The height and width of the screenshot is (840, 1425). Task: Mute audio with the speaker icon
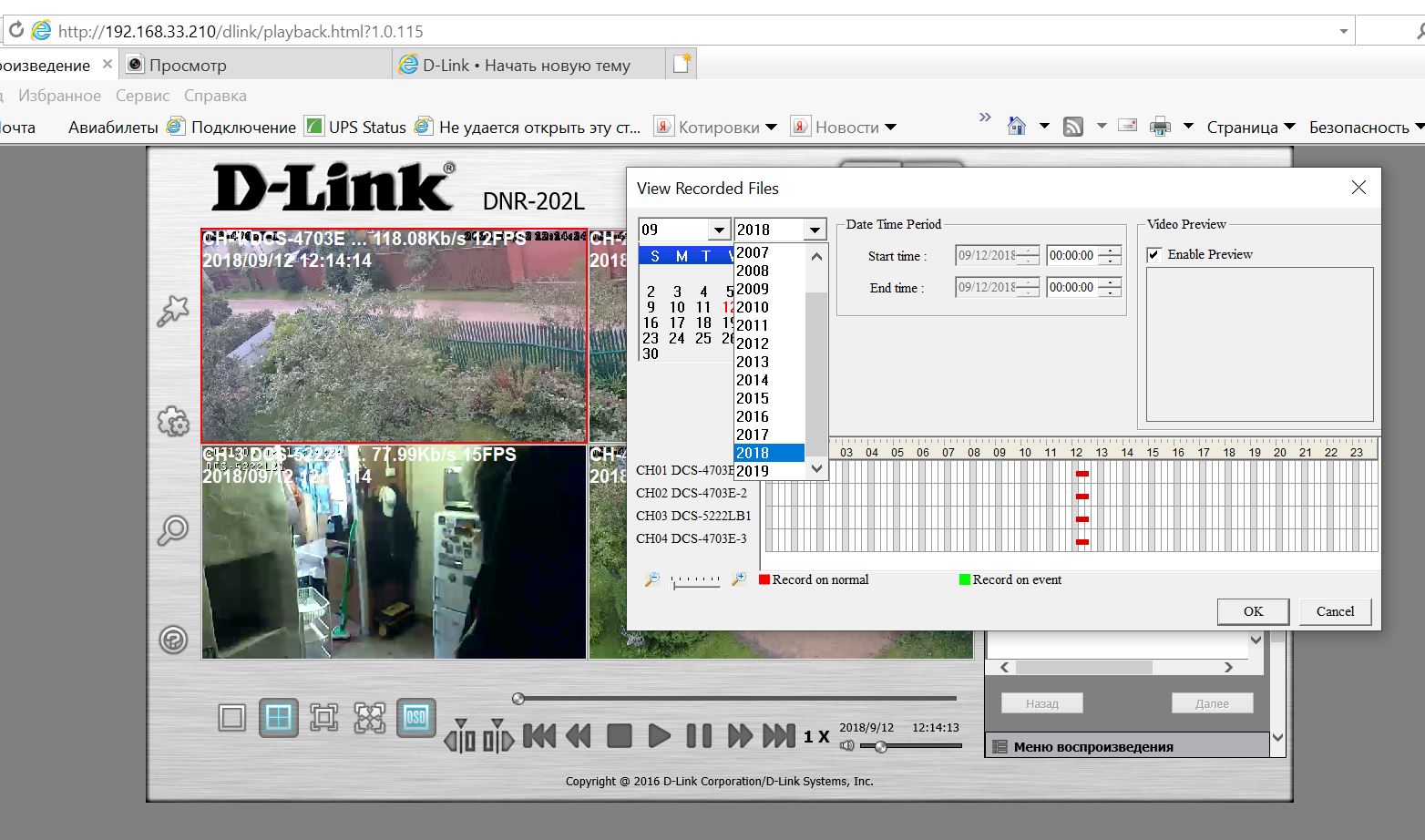(847, 746)
